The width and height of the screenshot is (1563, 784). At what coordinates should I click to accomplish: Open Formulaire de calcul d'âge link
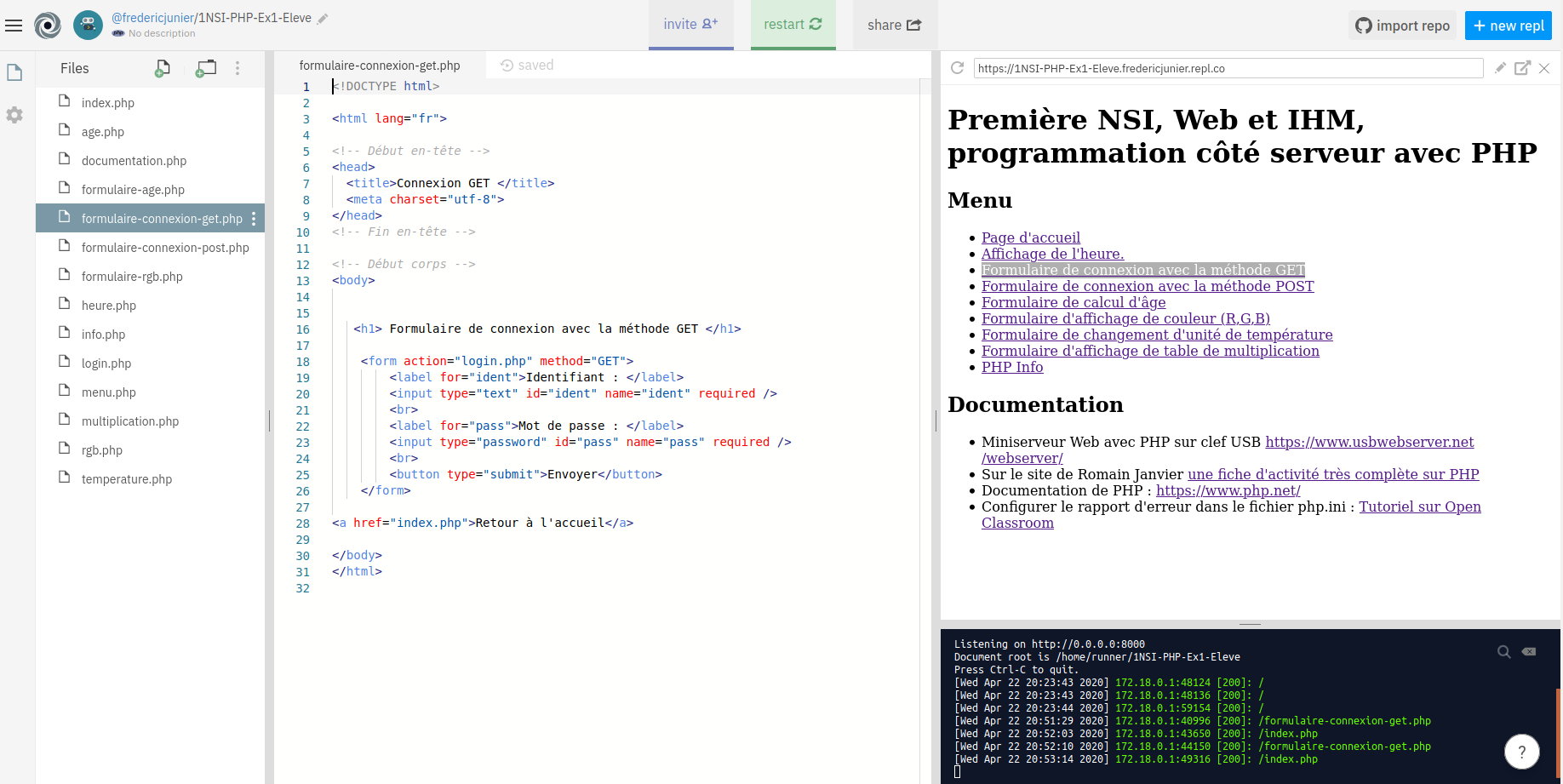pyautogui.click(x=1073, y=302)
